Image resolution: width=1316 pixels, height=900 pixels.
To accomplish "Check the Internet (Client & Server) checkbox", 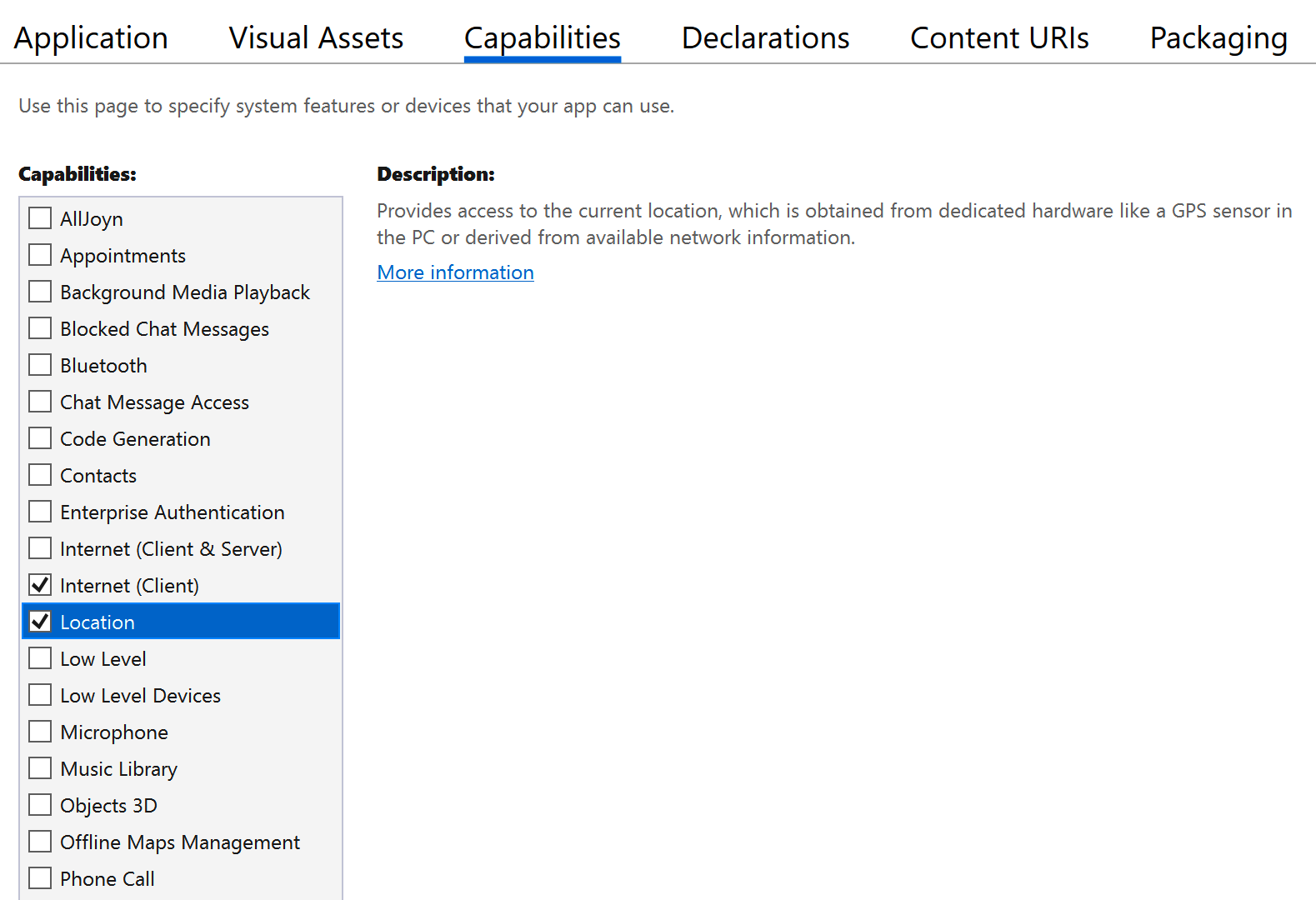I will click(40, 548).
